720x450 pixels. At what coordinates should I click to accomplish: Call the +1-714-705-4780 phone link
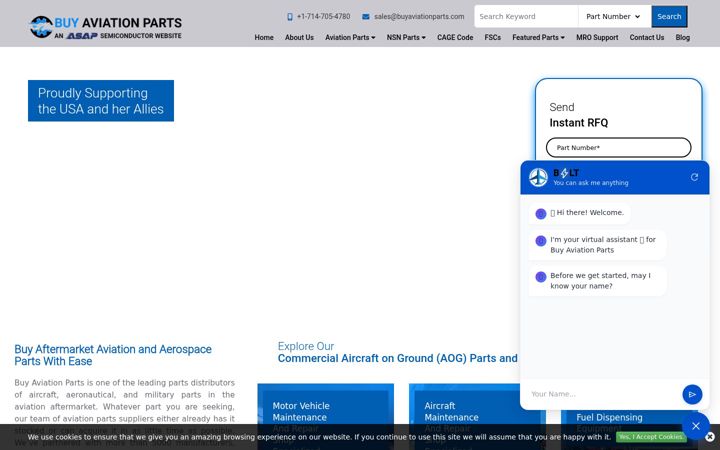pos(323,17)
